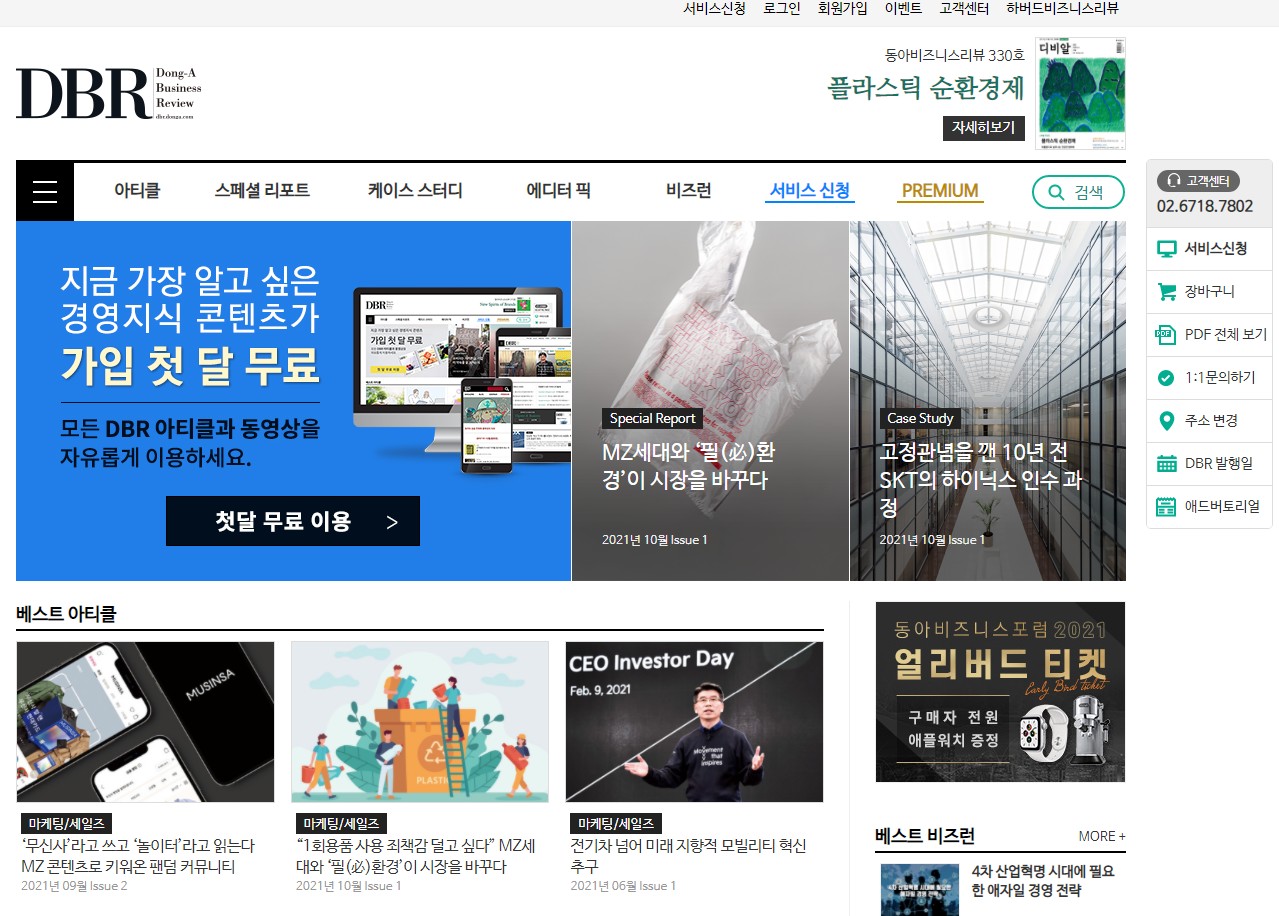Click the sidebar 1:1문의하기 text
Image resolution: width=1279 pixels, height=916 pixels.
click(x=1220, y=378)
